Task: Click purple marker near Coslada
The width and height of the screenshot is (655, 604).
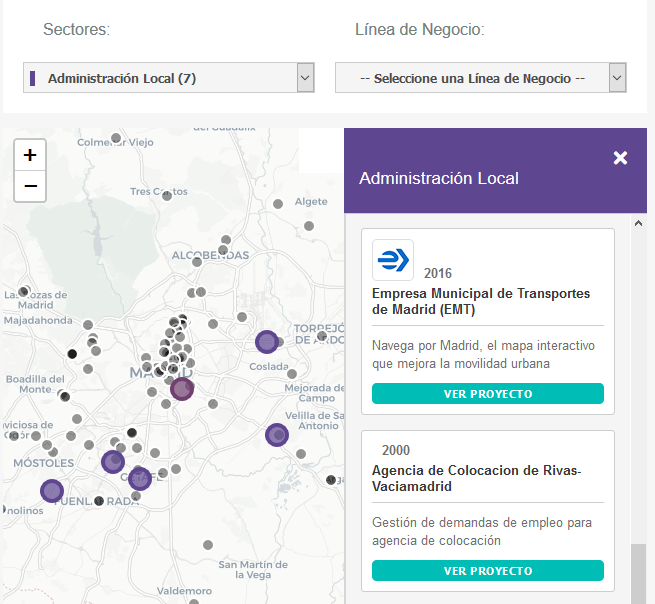Action: [x=266, y=342]
